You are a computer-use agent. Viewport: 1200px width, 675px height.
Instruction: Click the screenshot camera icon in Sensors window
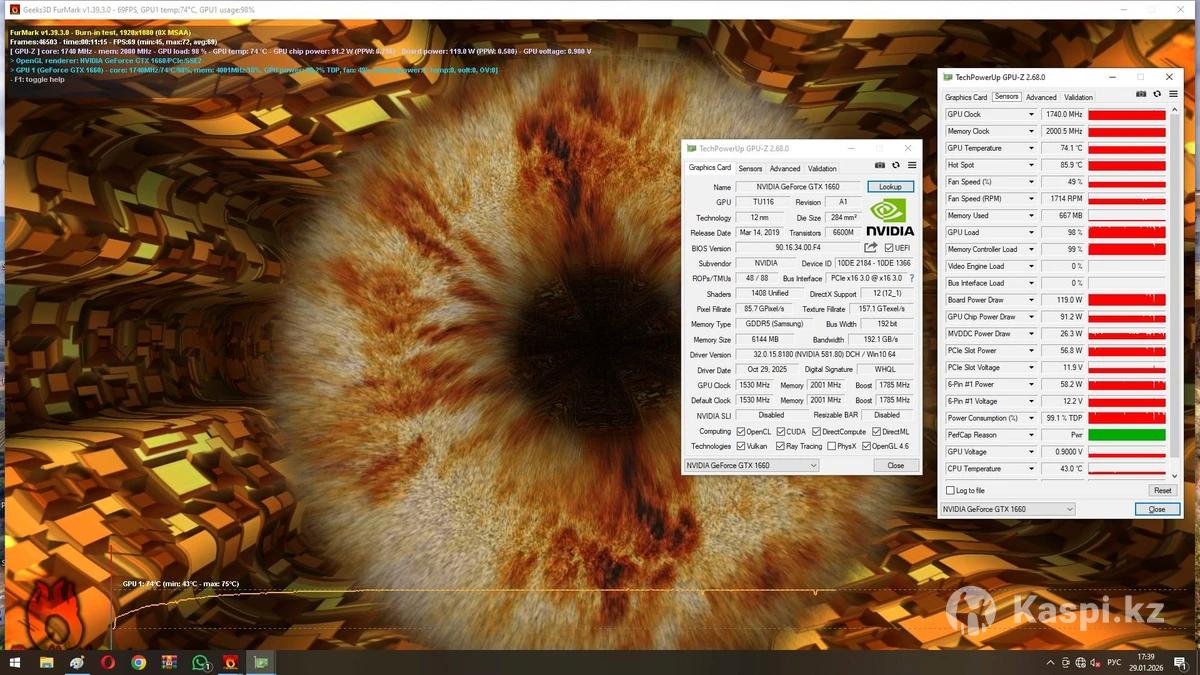tap(1141, 94)
